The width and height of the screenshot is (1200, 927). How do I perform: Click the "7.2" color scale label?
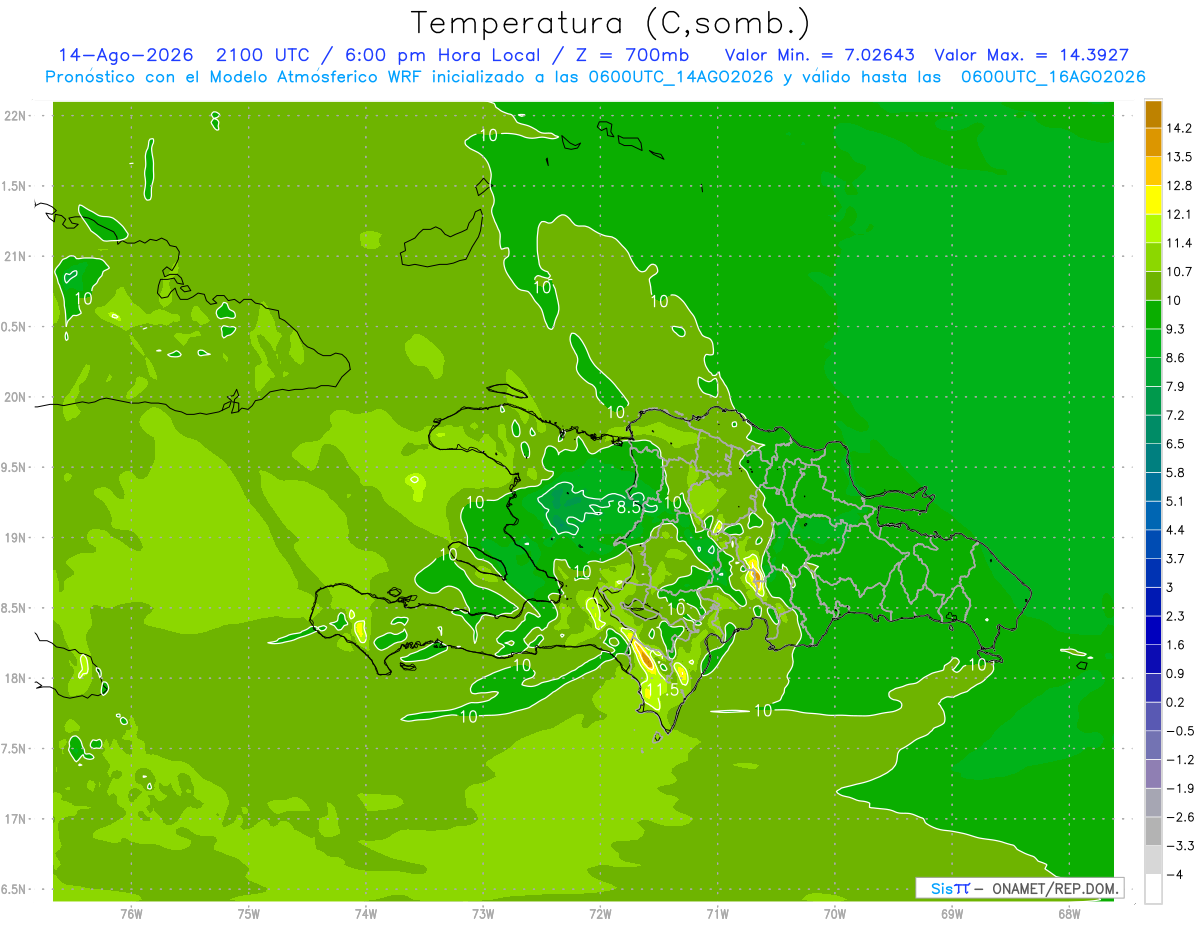click(x=1175, y=415)
